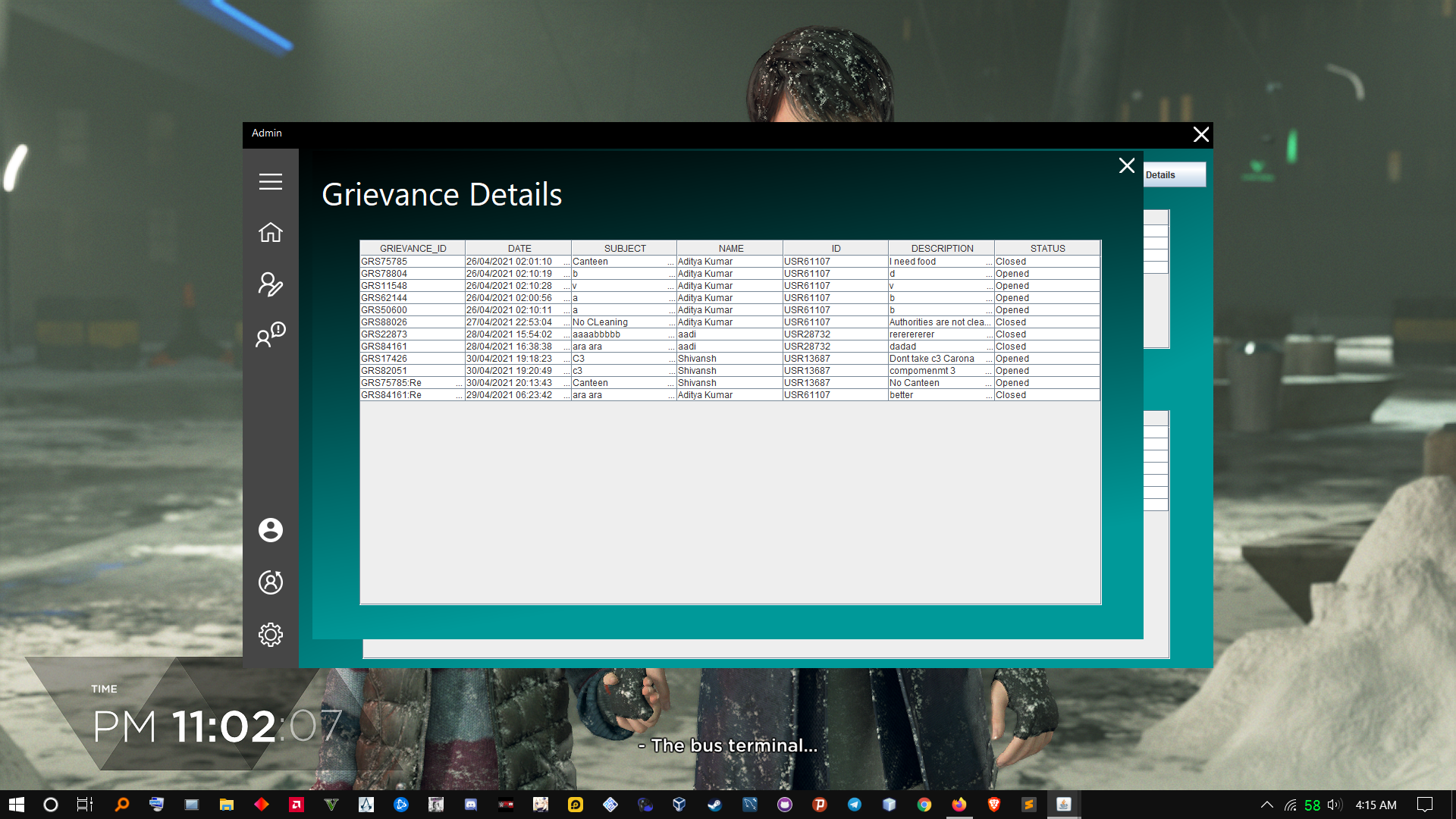Open Discord from the taskbar

pos(471,805)
